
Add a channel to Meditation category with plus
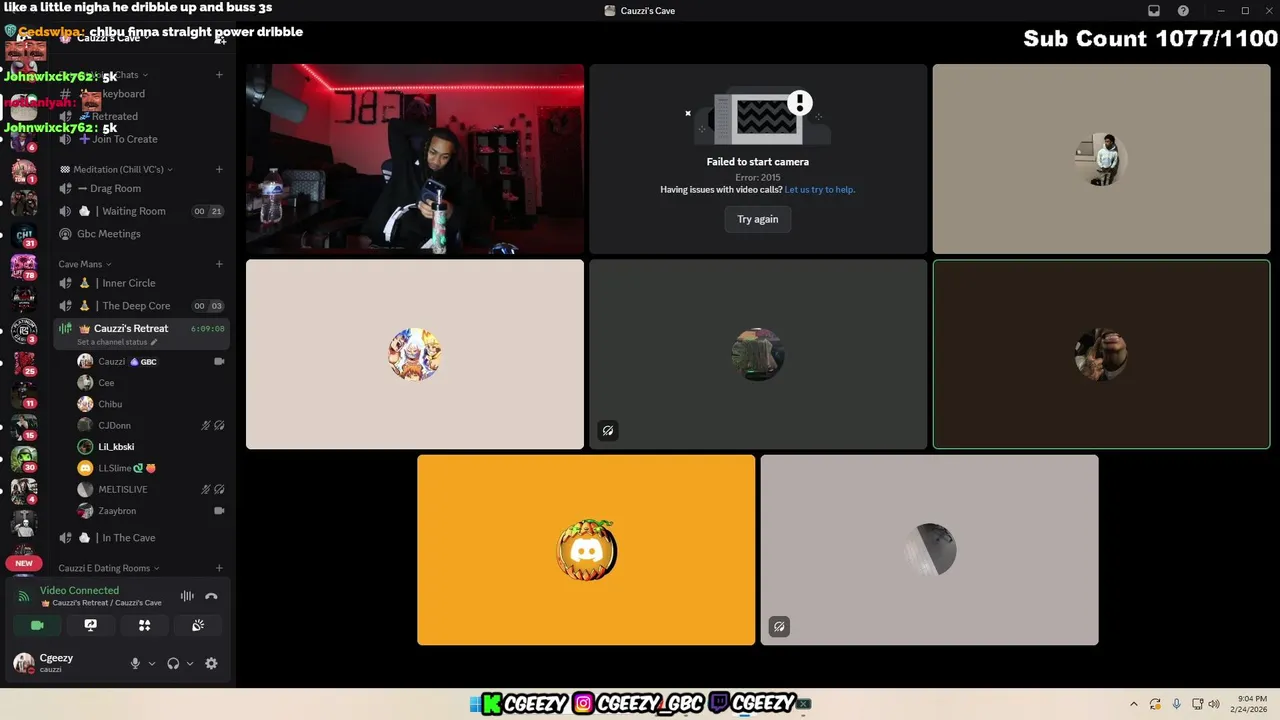pyautogui.click(x=219, y=169)
